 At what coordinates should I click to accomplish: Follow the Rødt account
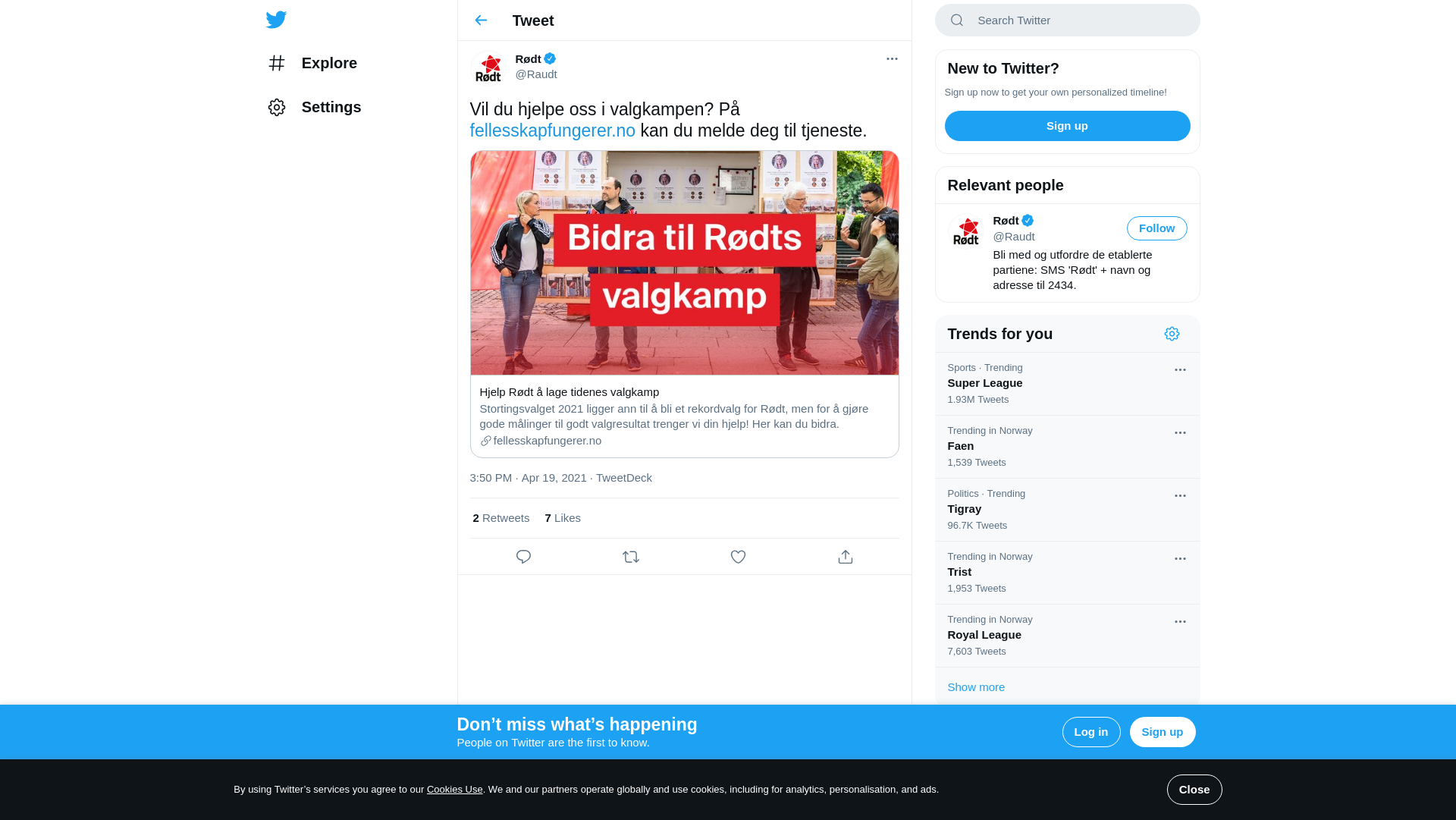(x=1156, y=228)
